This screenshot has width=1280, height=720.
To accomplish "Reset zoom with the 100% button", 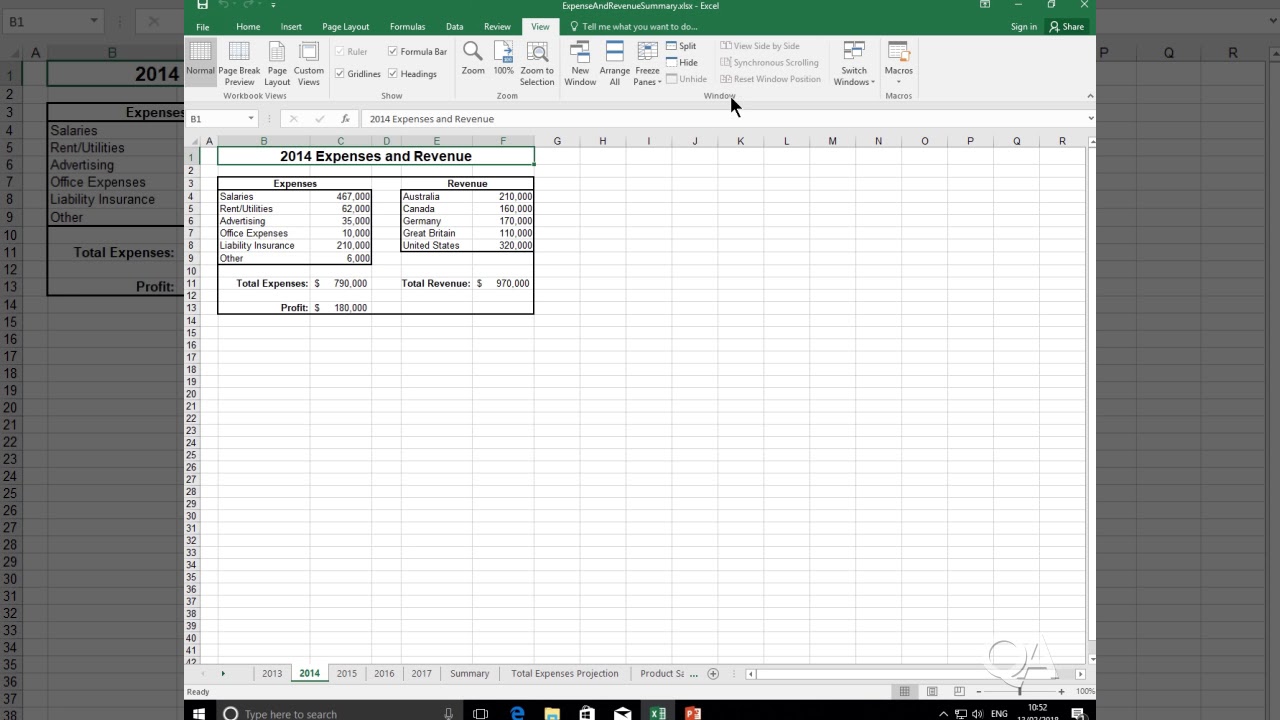I will (503, 59).
